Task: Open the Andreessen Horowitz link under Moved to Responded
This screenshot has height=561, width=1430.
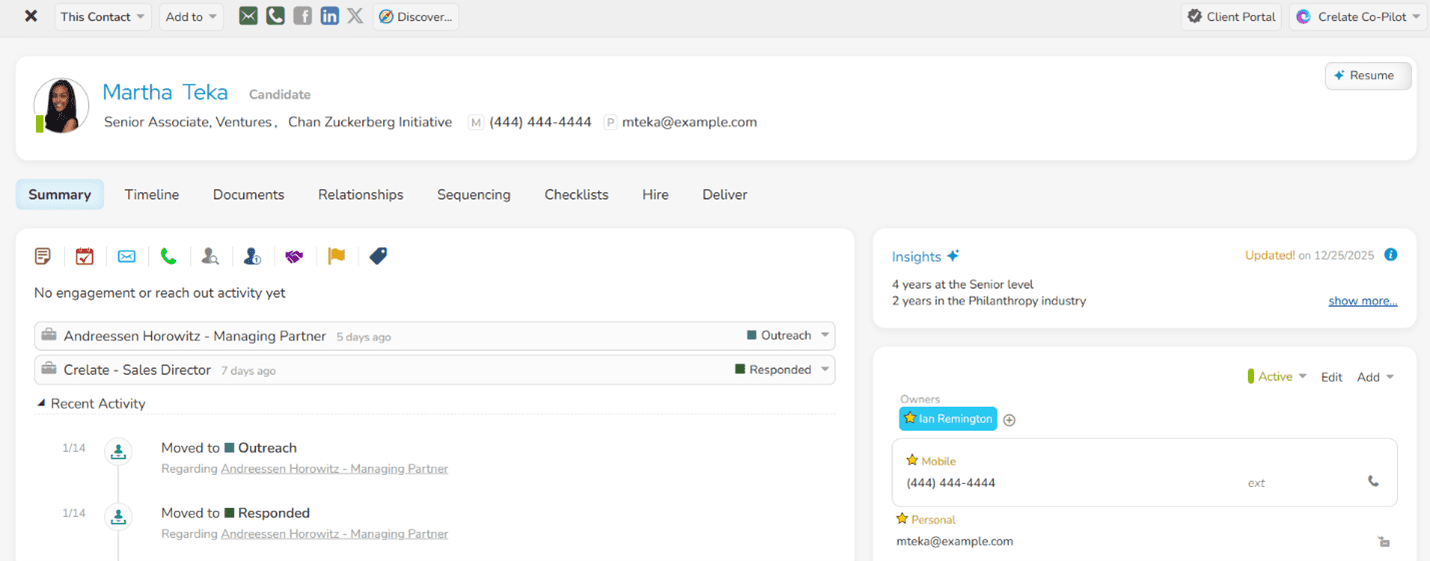Action: point(334,533)
